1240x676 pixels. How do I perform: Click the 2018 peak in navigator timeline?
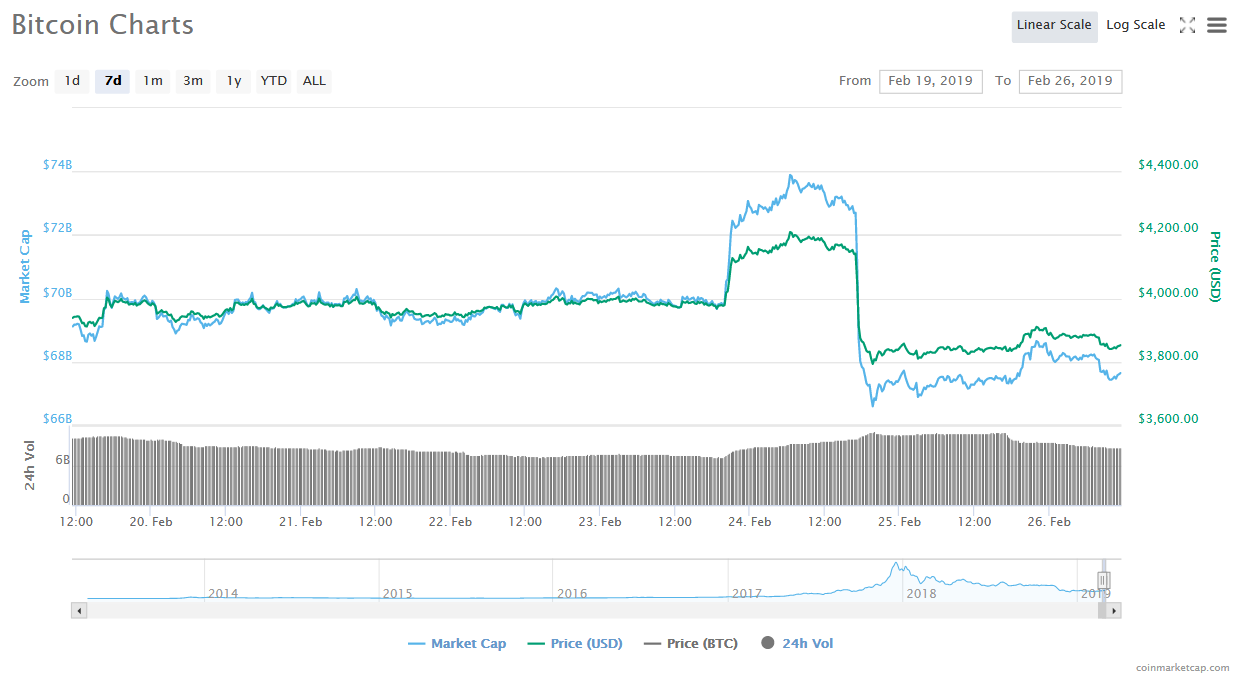(896, 565)
